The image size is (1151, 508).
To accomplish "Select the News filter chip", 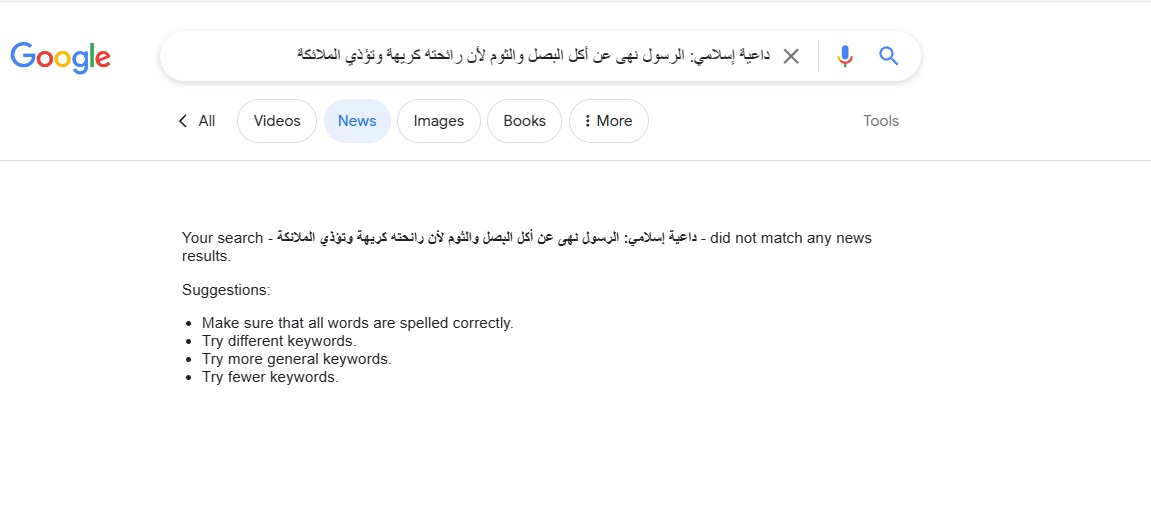I will pyautogui.click(x=357, y=121).
